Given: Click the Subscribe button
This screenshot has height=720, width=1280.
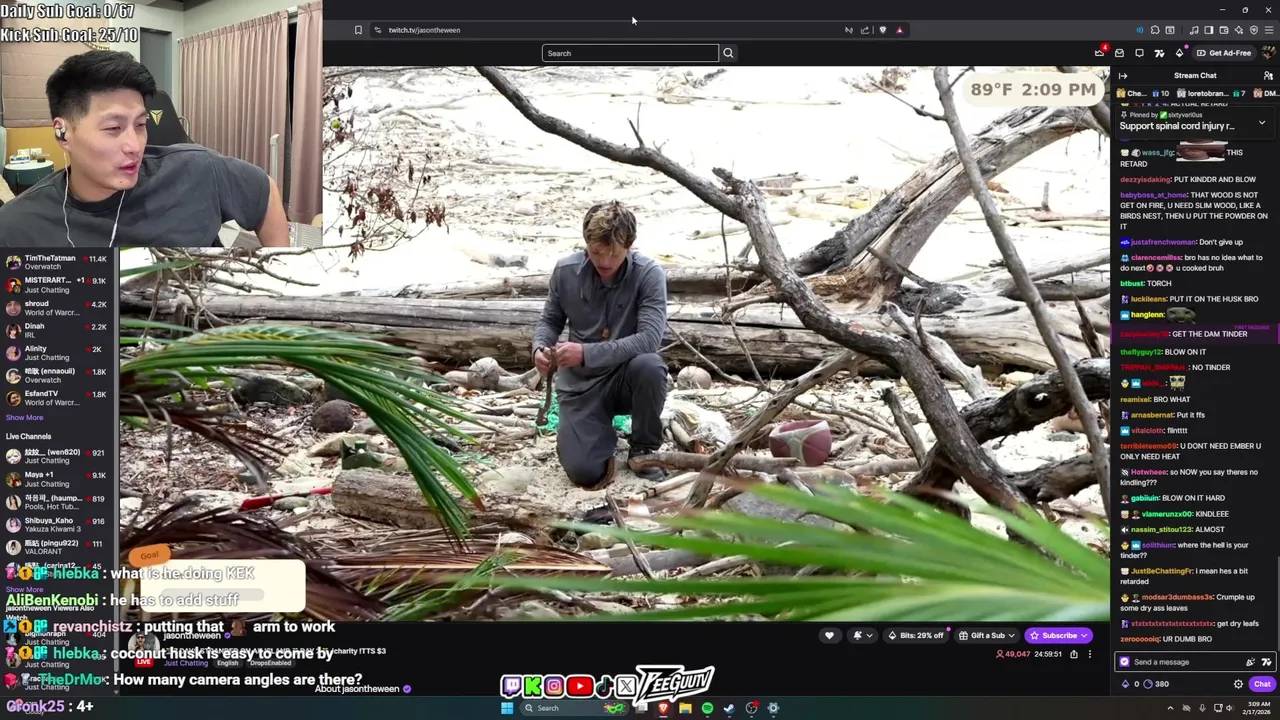Looking at the screenshot, I should [1058, 635].
